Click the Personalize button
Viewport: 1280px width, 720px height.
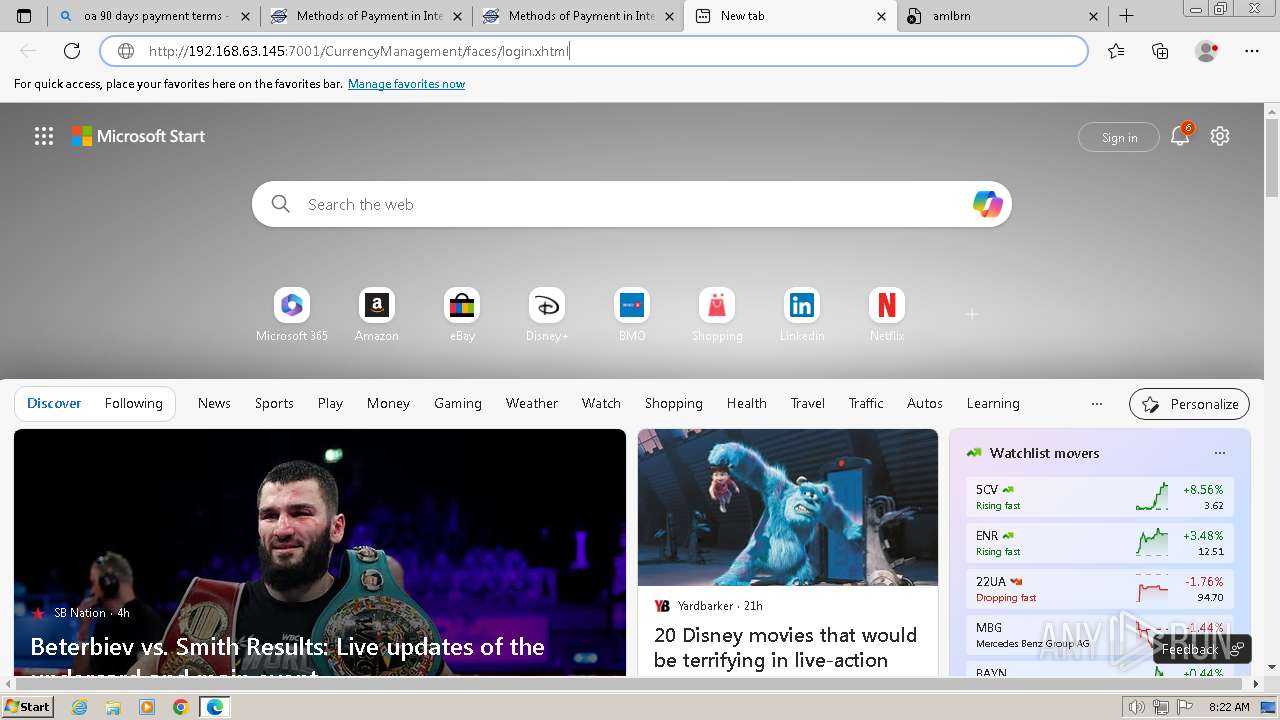1189,404
